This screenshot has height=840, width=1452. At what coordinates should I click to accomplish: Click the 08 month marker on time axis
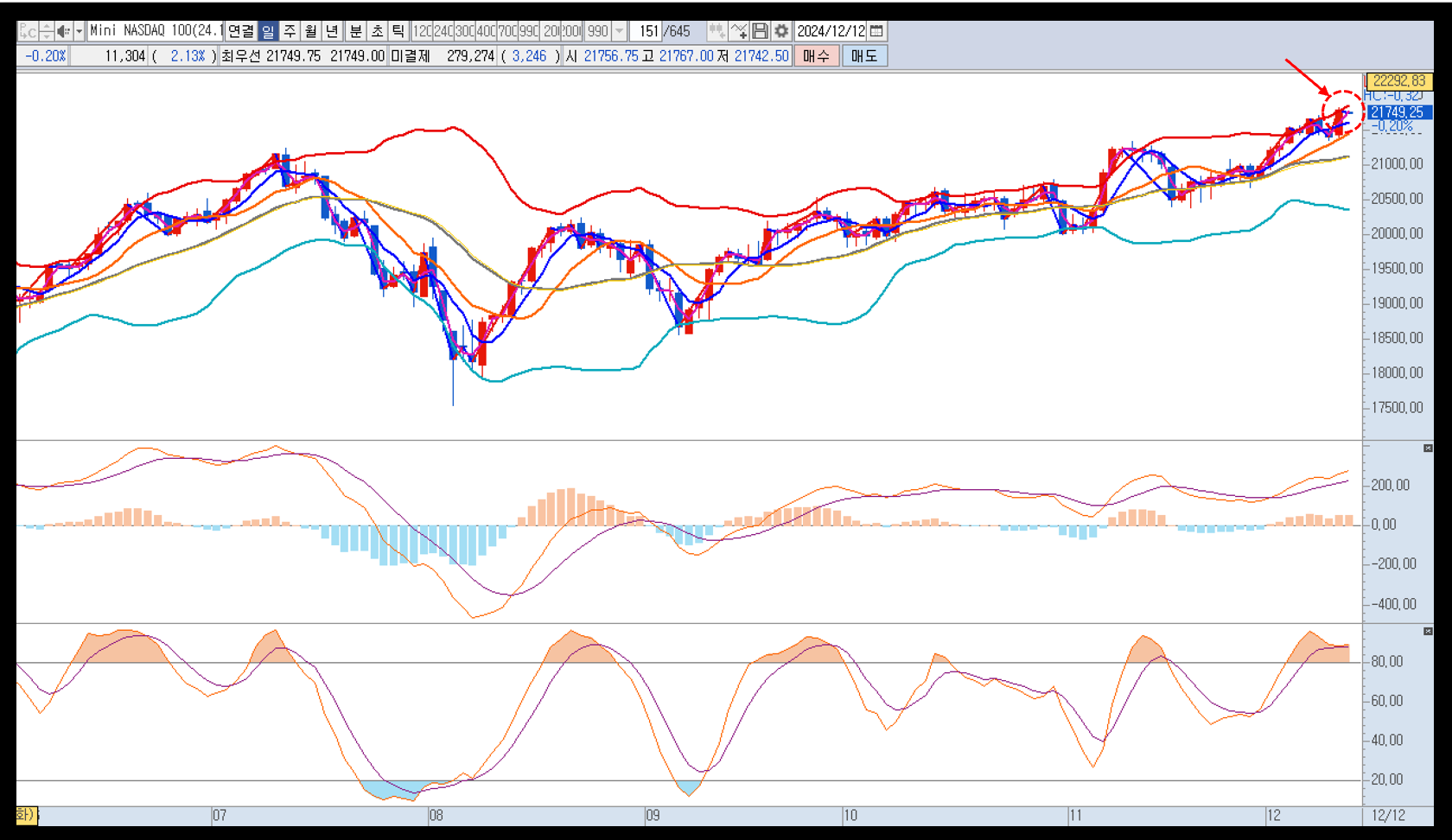pos(436,816)
